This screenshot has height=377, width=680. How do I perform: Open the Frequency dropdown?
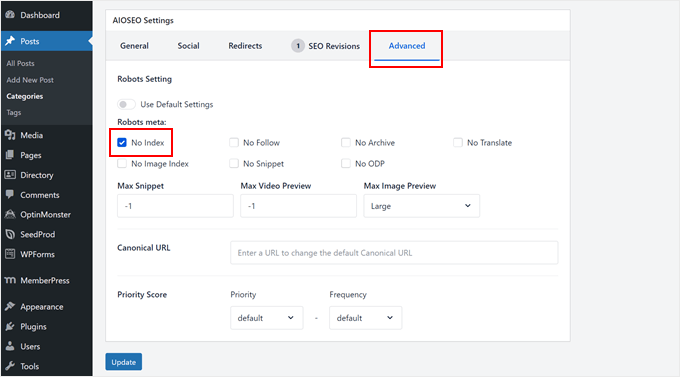pos(365,318)
